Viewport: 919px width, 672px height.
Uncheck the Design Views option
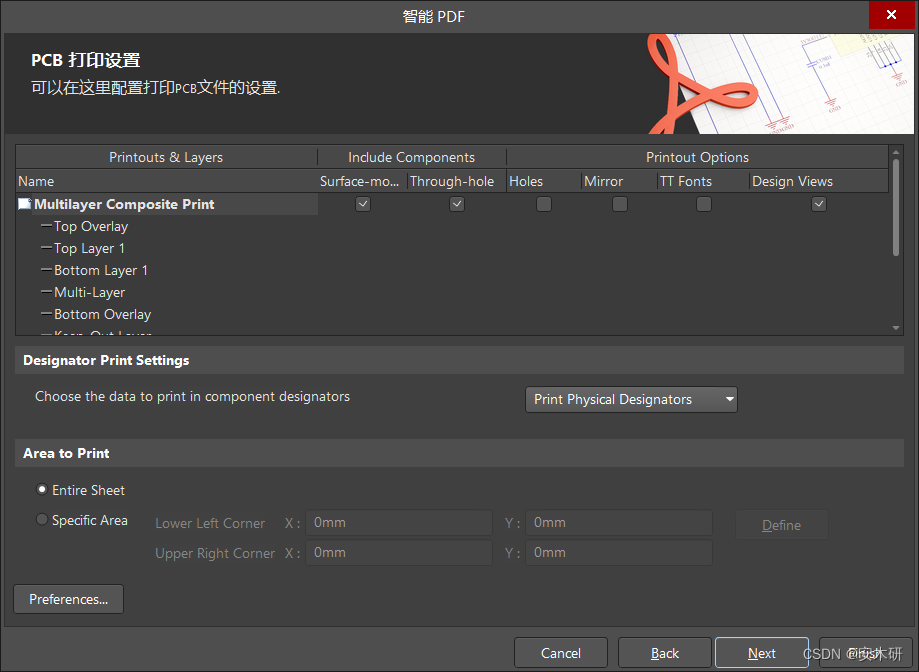pyautogui.click(x=818, y=204)
